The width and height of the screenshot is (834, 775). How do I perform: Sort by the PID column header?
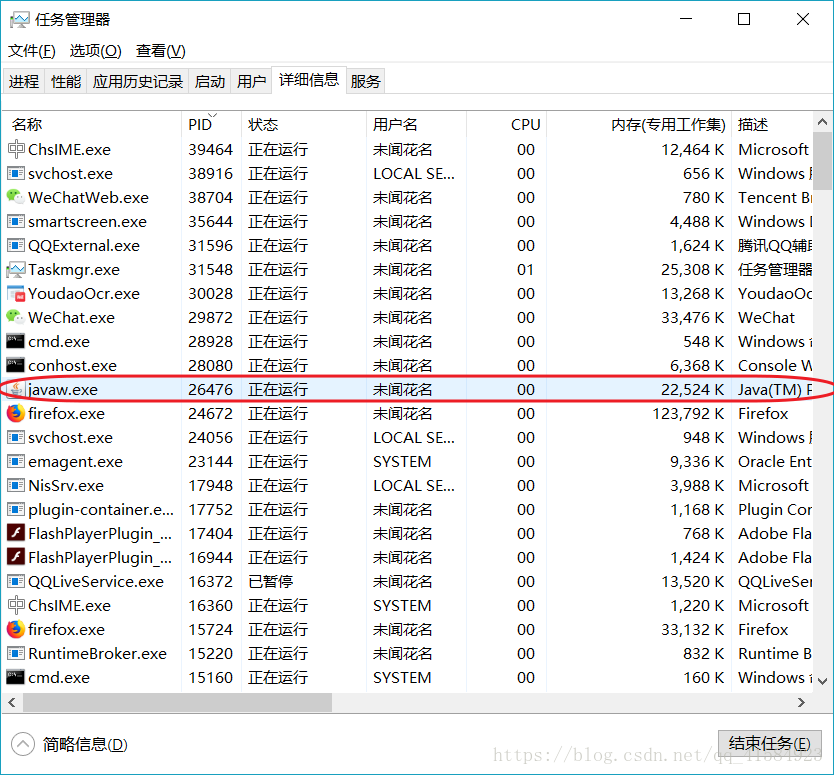point(212,124)
